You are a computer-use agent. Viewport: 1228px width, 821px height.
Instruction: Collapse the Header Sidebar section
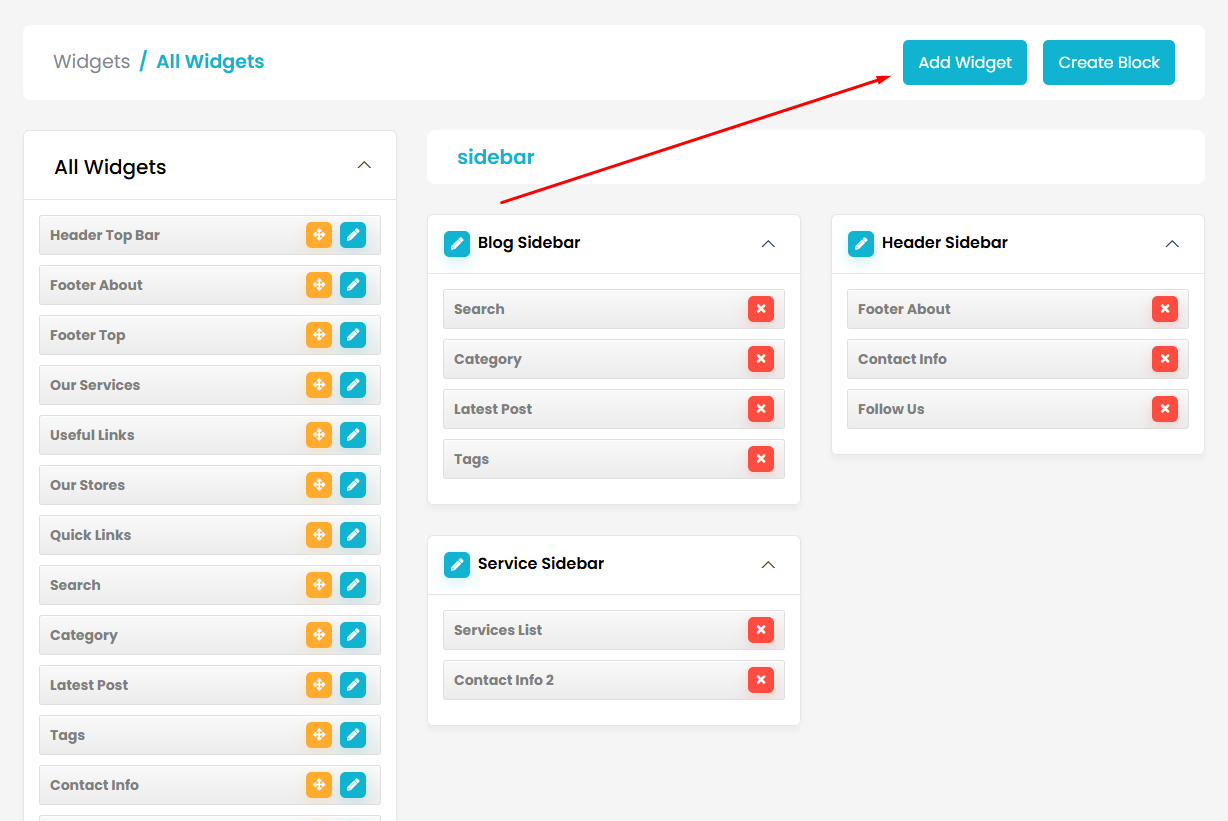point(1172,244)
